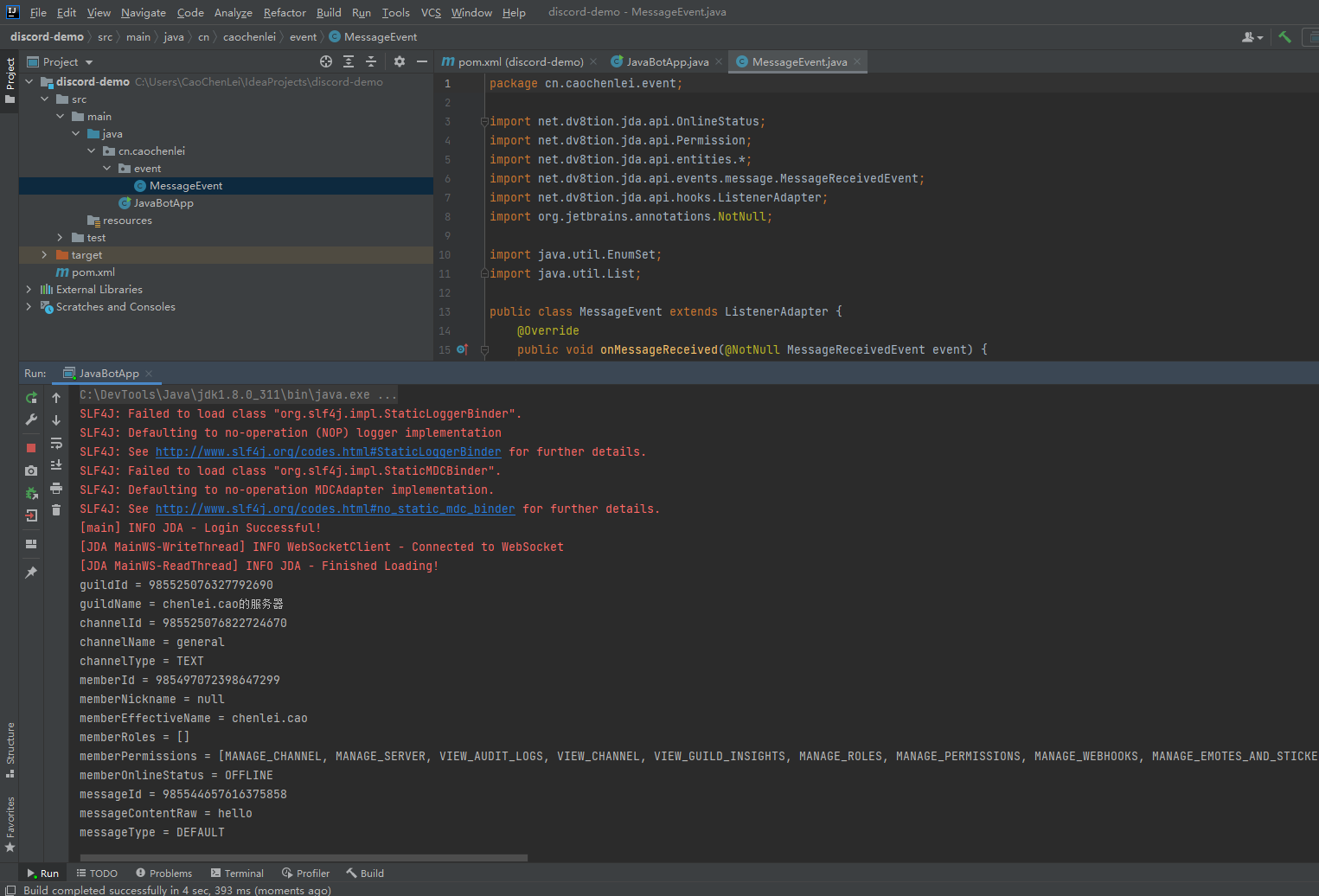The width and height of the screenshot is (1319, 896).
Task: Click MessageEvent breadcrumb in navigation bar
Action: pos(373,37)
